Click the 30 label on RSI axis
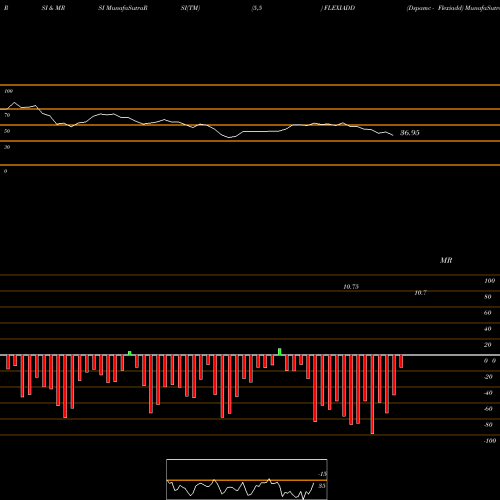 [x=7, y=147]
